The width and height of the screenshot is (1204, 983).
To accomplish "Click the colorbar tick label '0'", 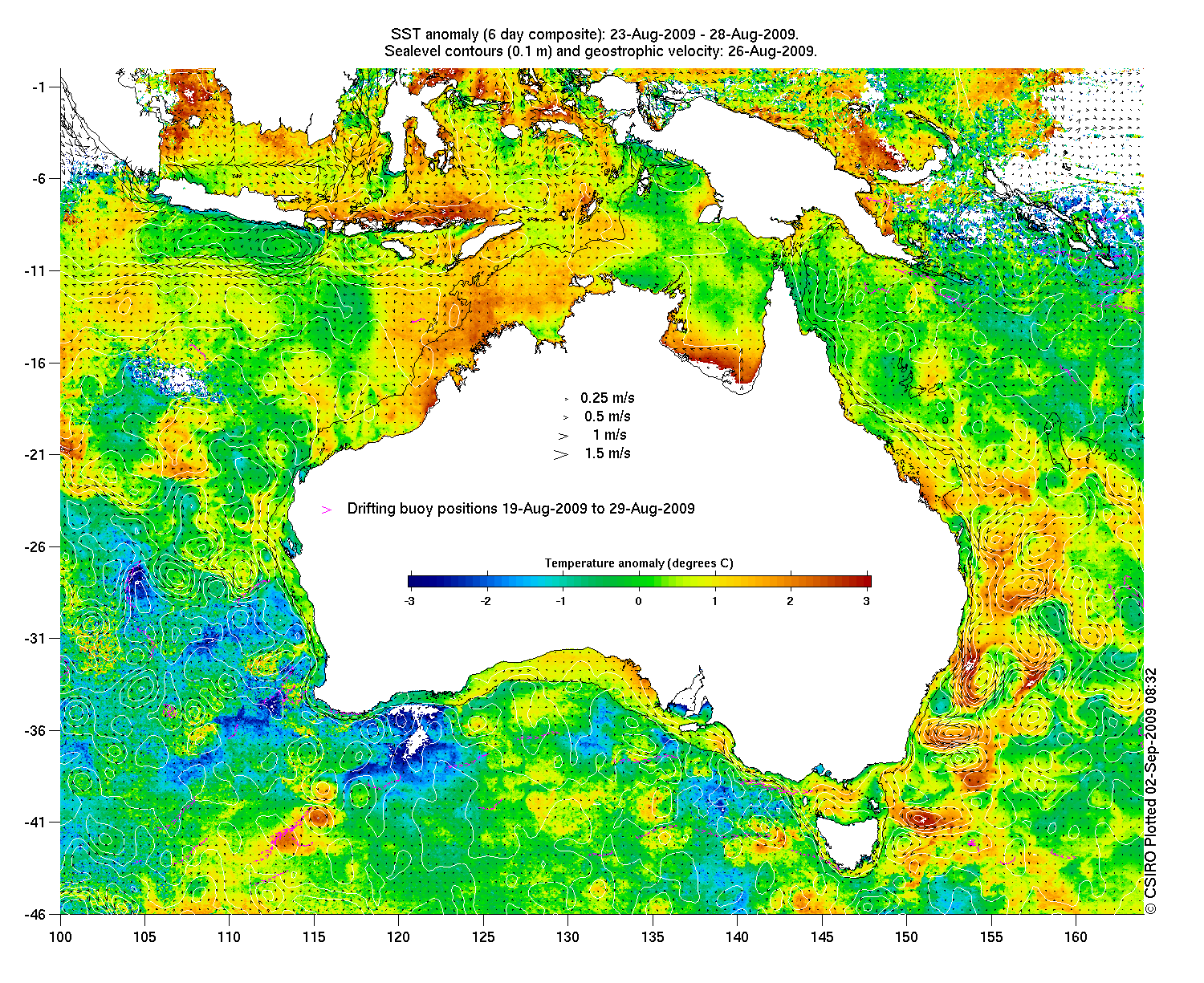I will click(639, 600).
